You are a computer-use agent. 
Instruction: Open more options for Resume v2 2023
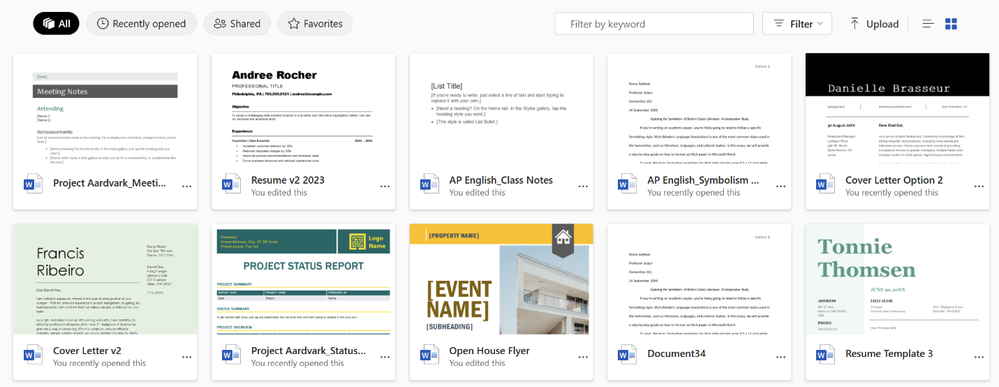point(385,186)
